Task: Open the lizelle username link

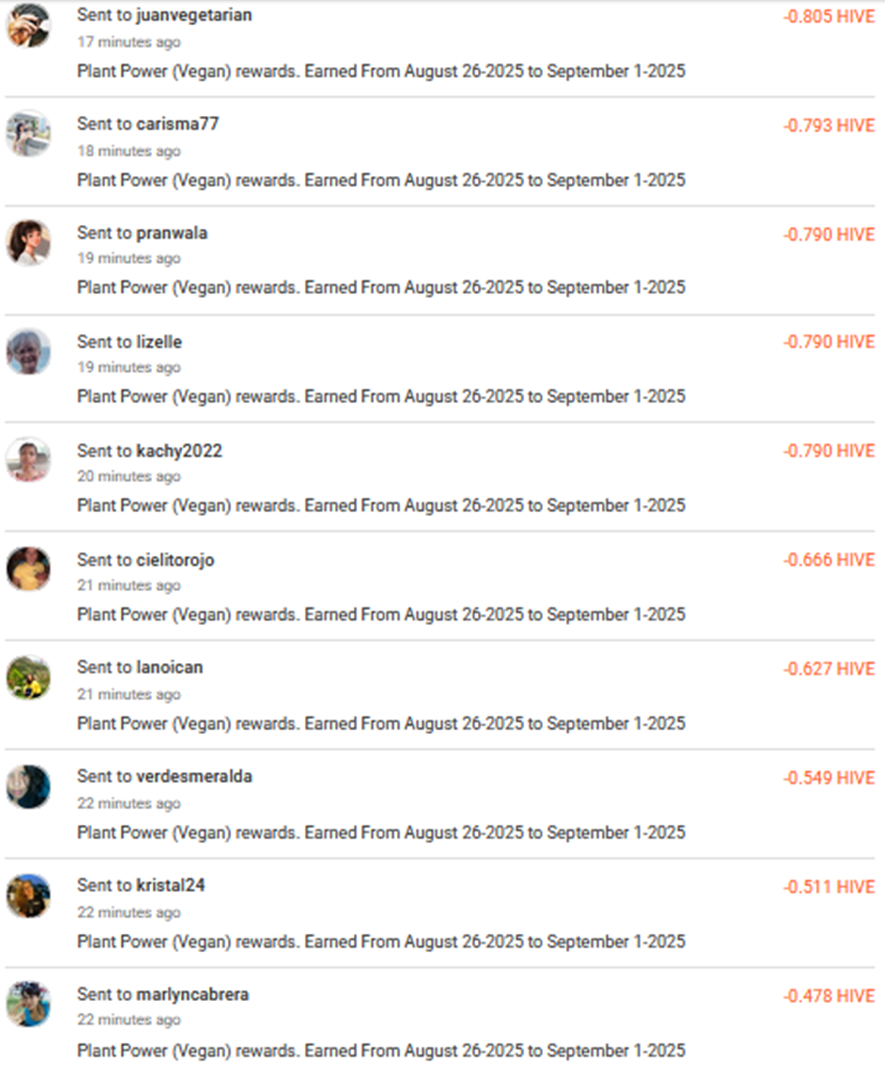Action: coord(159,342)
